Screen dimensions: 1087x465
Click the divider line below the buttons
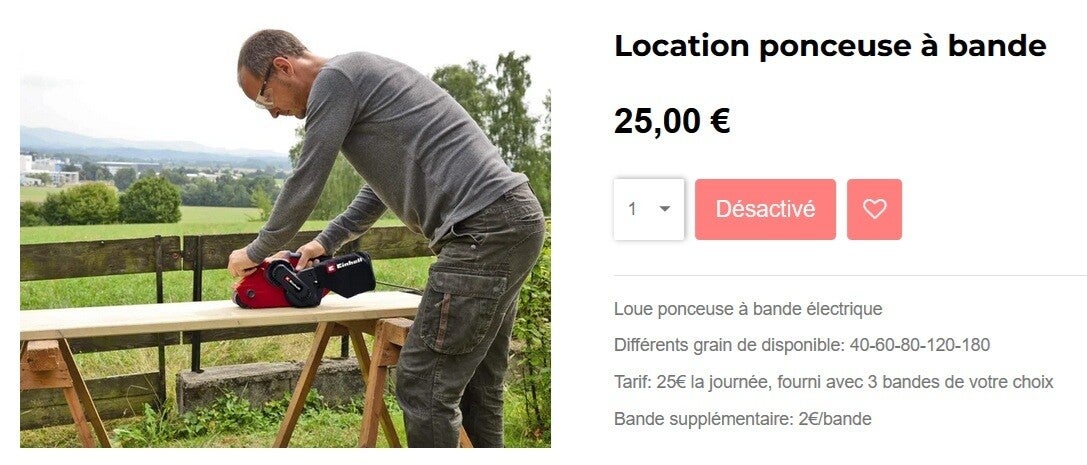[851, 276]
